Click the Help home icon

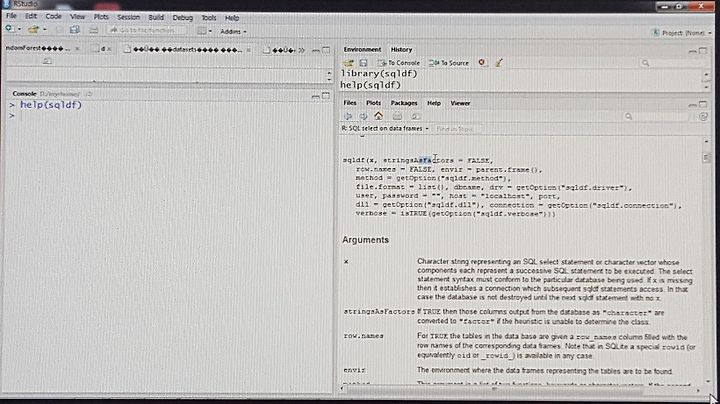(378, 116)
